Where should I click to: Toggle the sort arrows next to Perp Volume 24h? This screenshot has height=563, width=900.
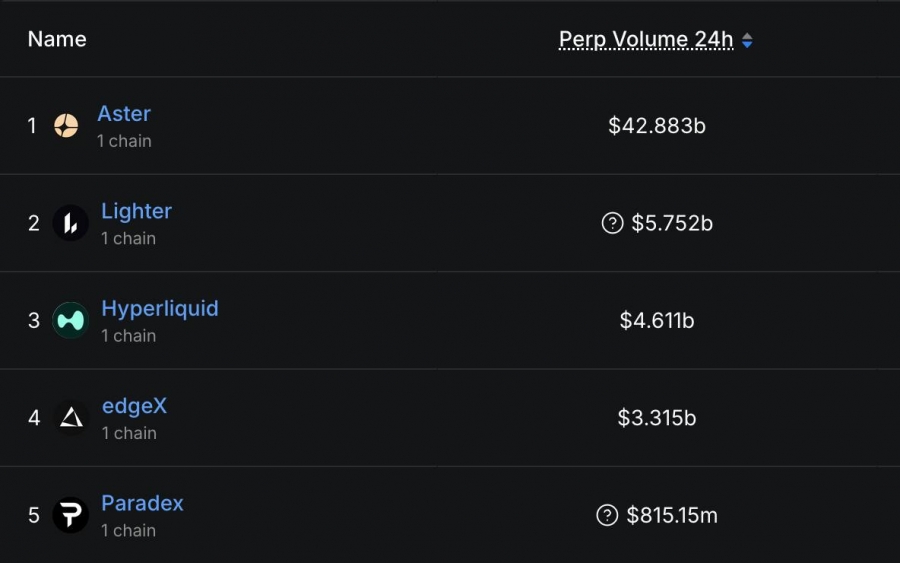747,40
